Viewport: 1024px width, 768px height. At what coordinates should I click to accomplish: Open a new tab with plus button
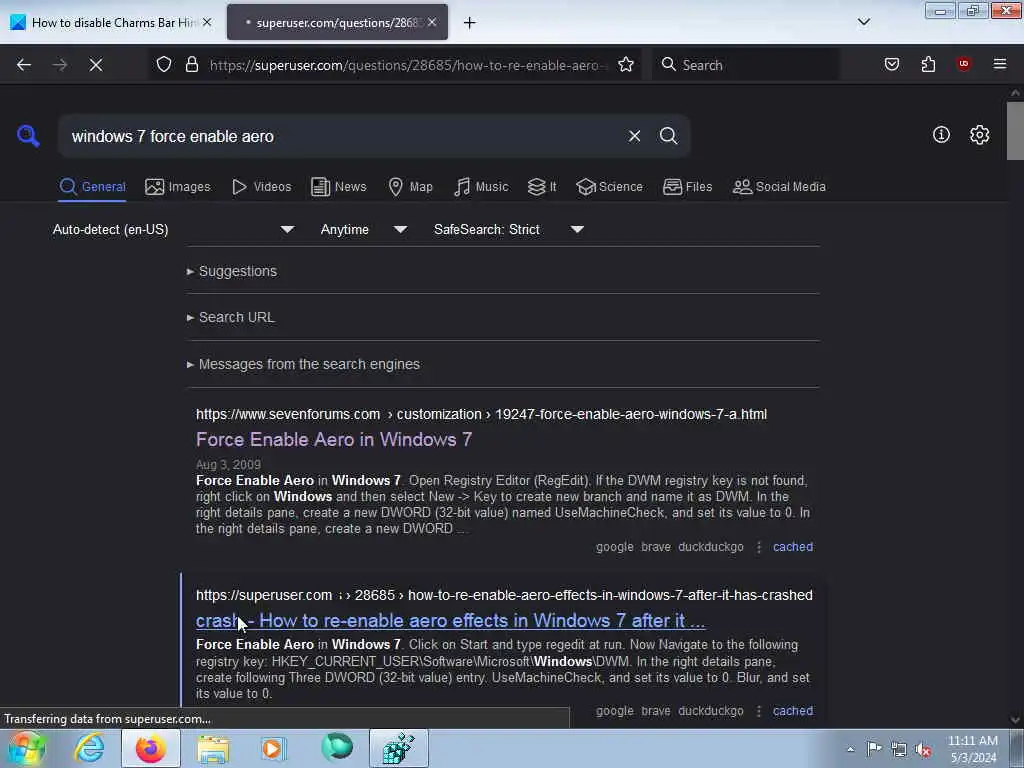click(x=470, y=23)
